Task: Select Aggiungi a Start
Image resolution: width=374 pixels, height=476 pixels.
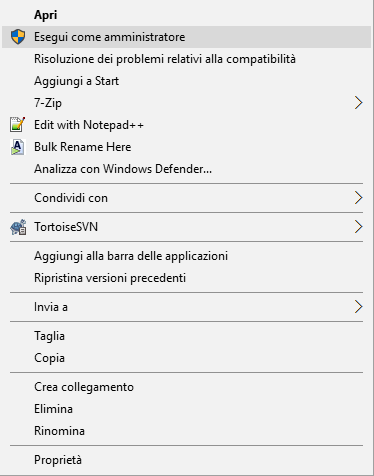Action: tap(187, 81)
